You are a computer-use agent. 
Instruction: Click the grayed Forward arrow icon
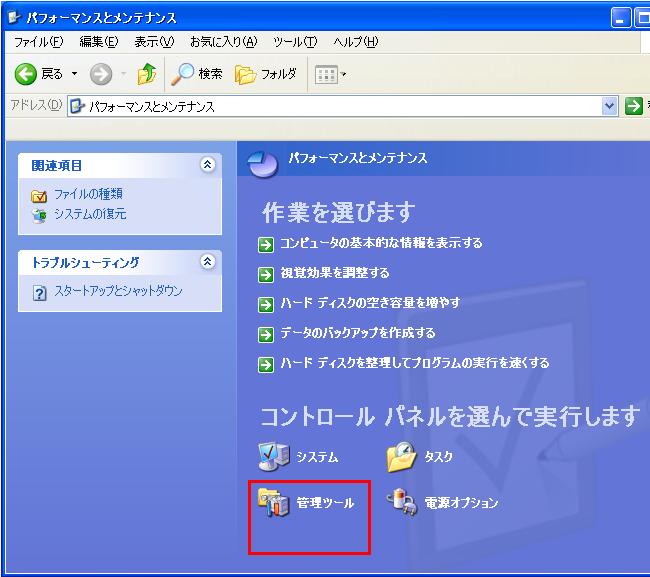click(x=101, y=74)
